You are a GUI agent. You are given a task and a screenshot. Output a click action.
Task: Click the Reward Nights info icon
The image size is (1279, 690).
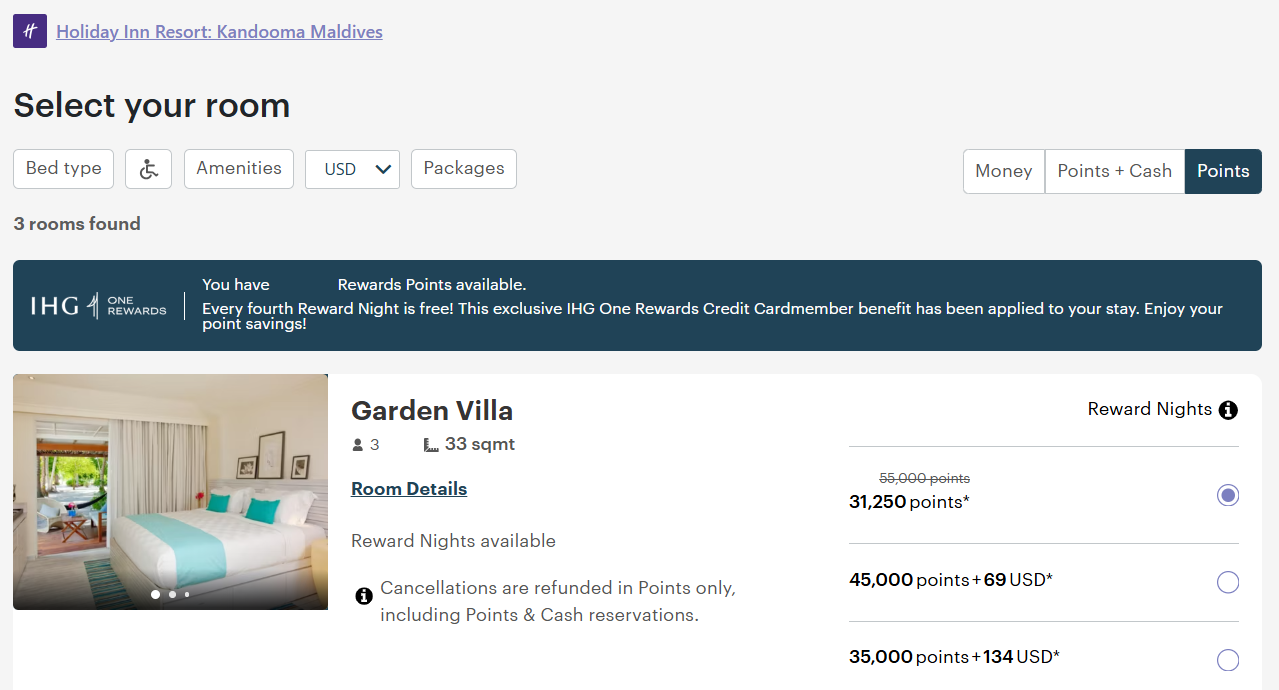coord(1228,409)
